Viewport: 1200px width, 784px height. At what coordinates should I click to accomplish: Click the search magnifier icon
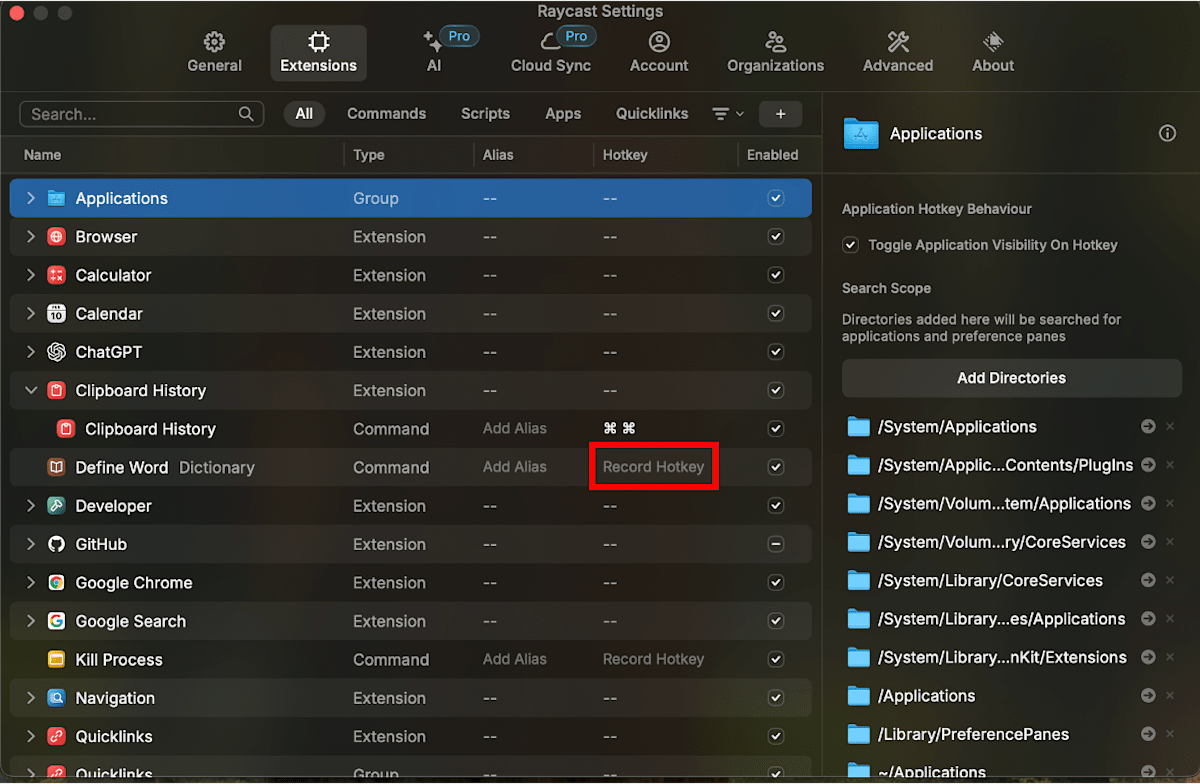246,114
